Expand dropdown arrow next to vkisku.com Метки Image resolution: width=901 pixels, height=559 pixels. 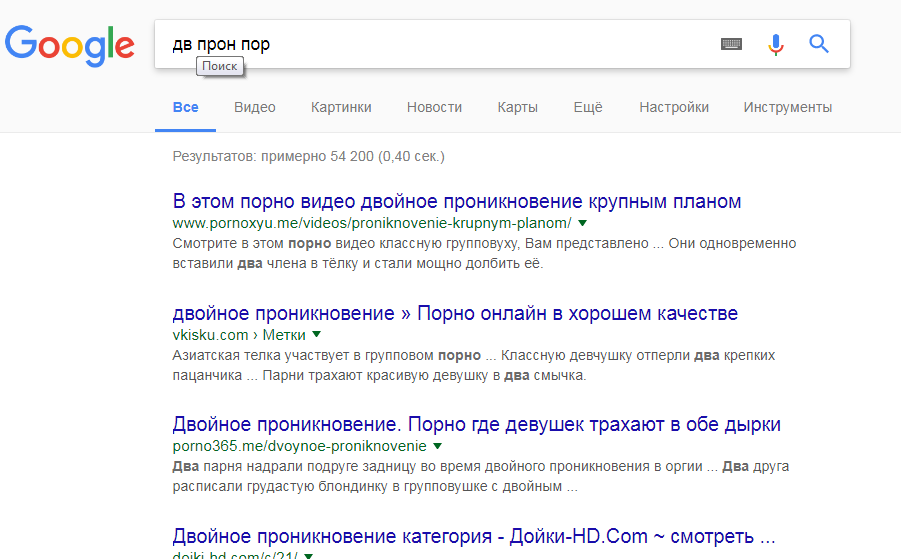coord(316,334)
